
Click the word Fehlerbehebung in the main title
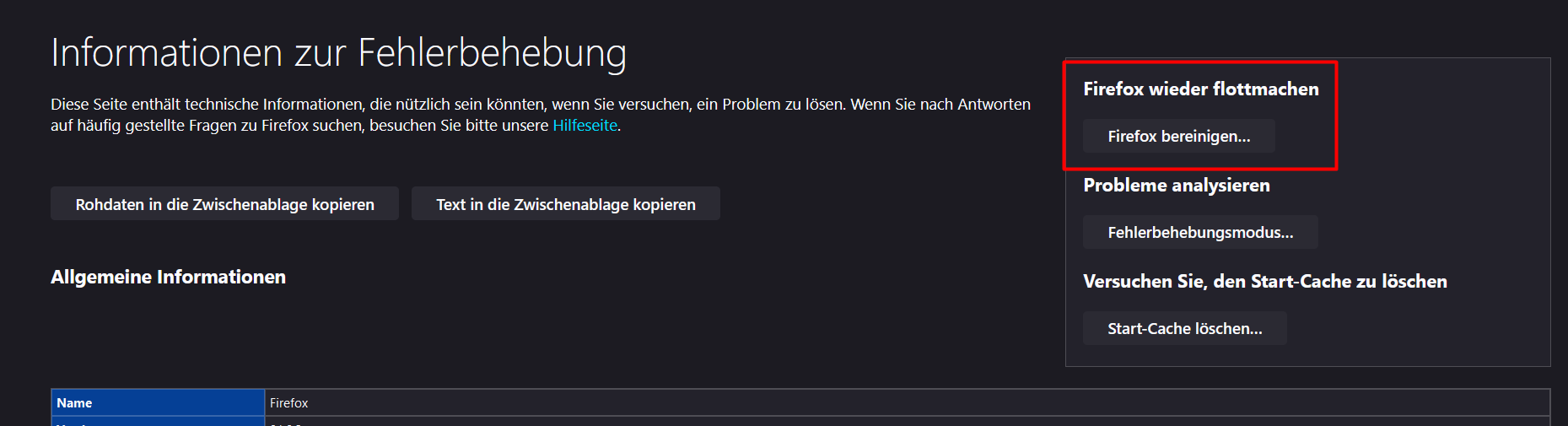(493, 52)
